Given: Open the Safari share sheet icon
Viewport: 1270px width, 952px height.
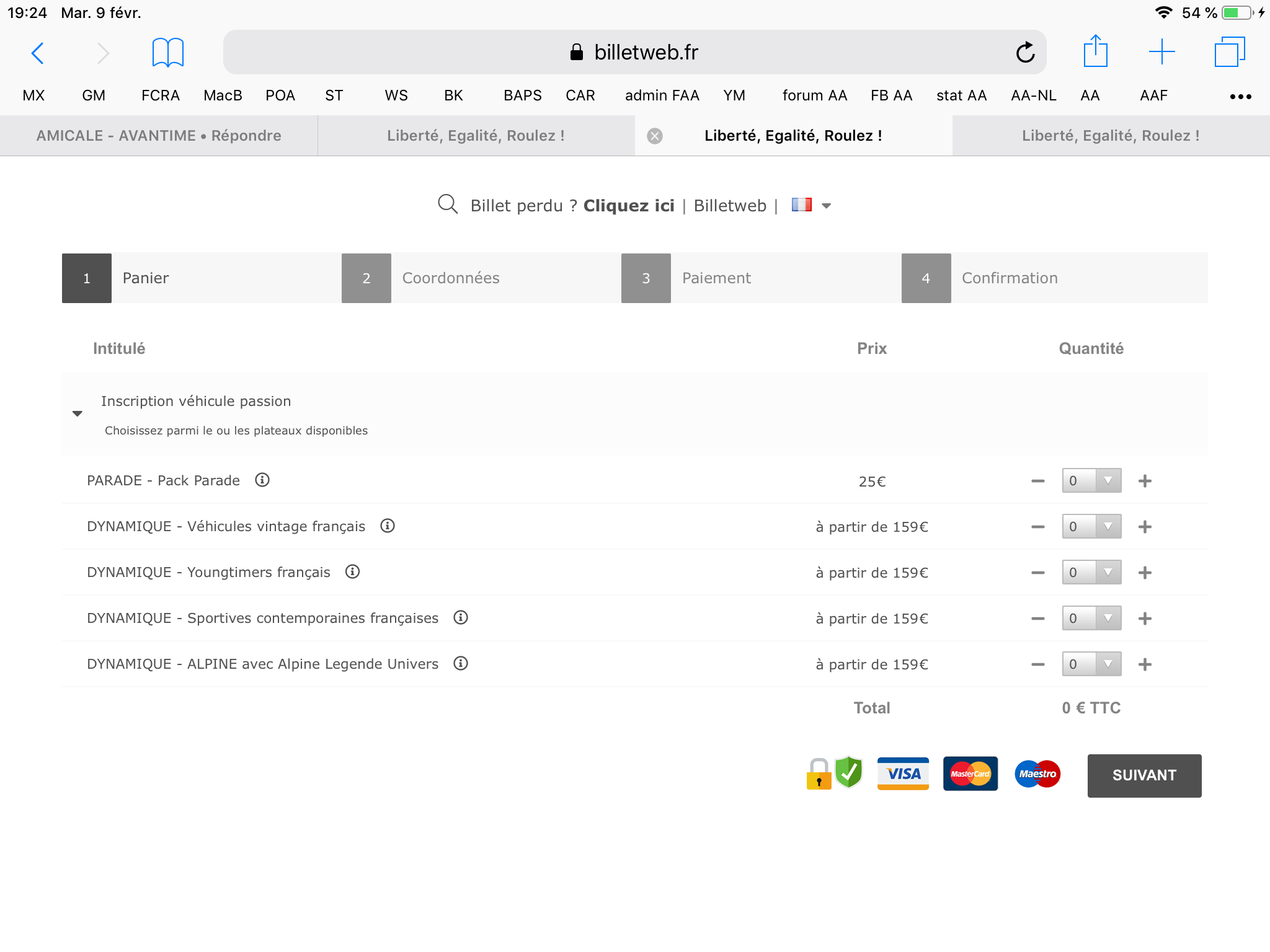Looking at the screenshot, I should [x=1095, y=51].
